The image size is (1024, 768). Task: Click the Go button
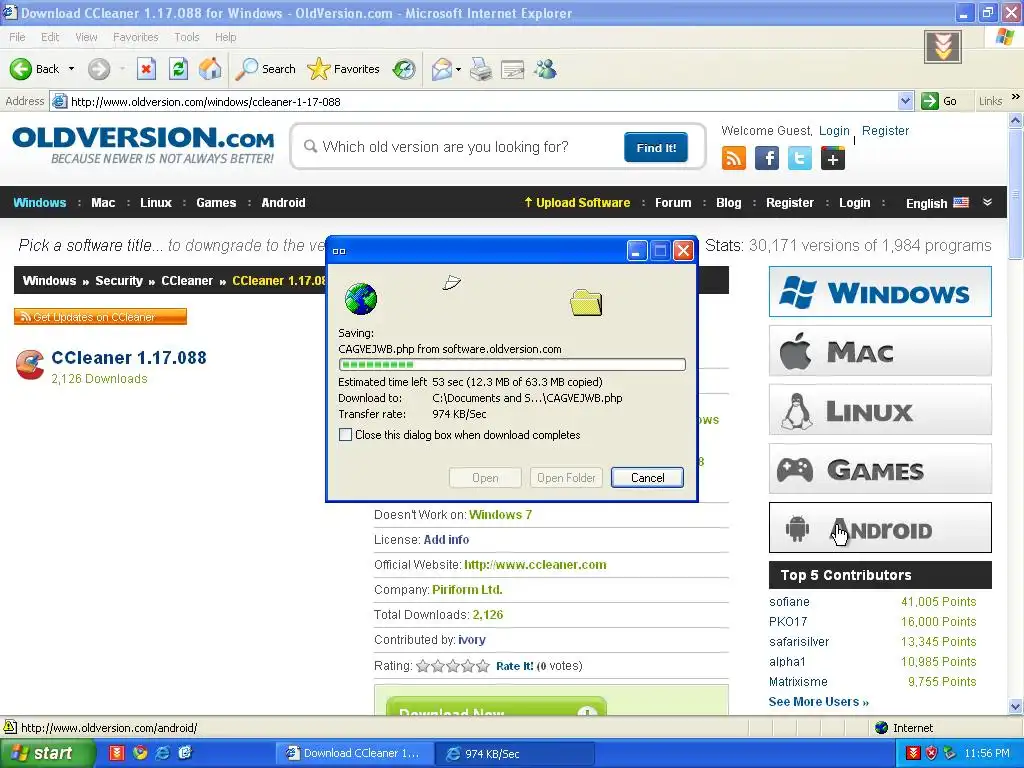point(940,101)
